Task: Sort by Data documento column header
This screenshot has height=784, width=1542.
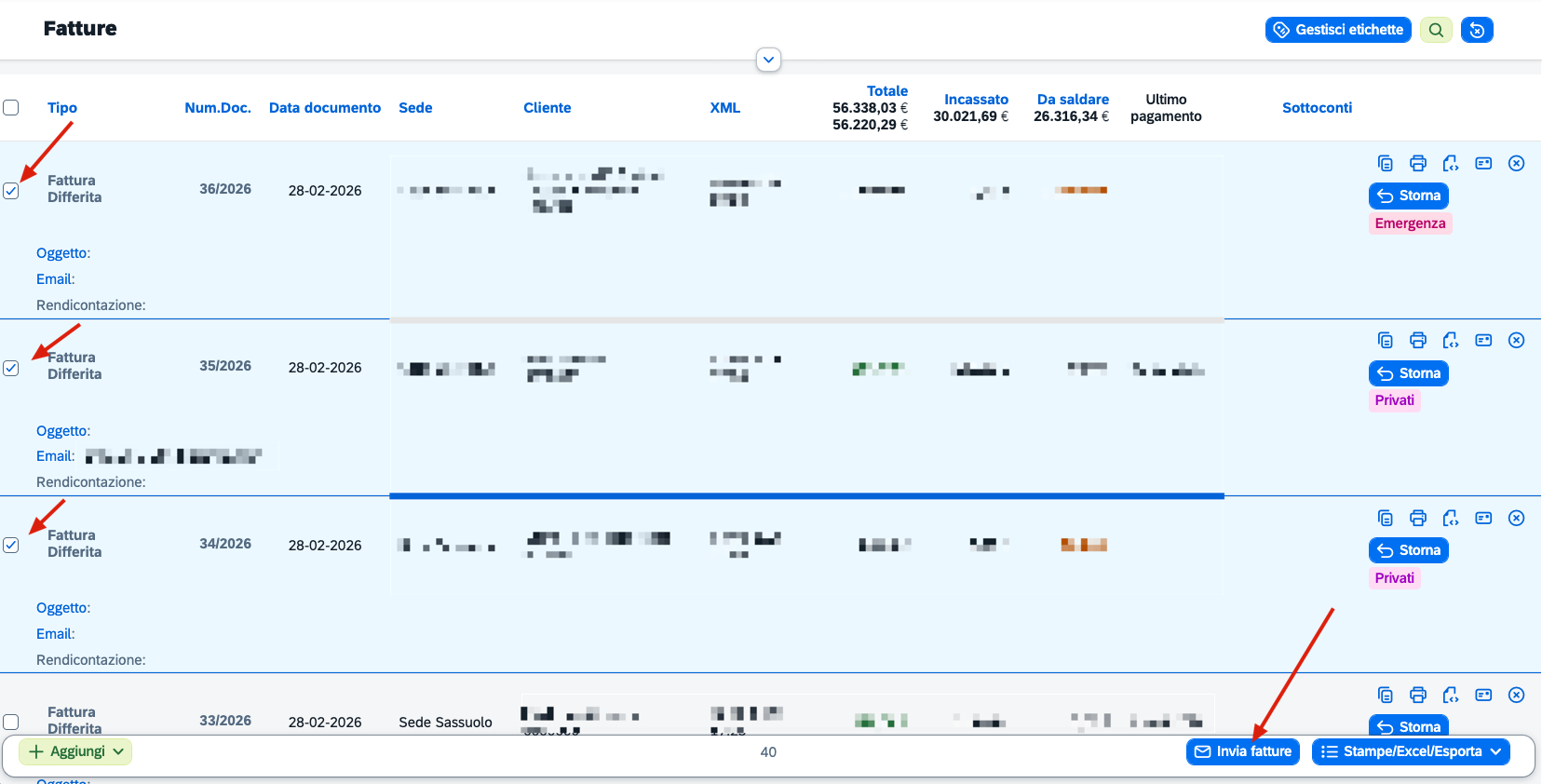Action: point(325,108)
